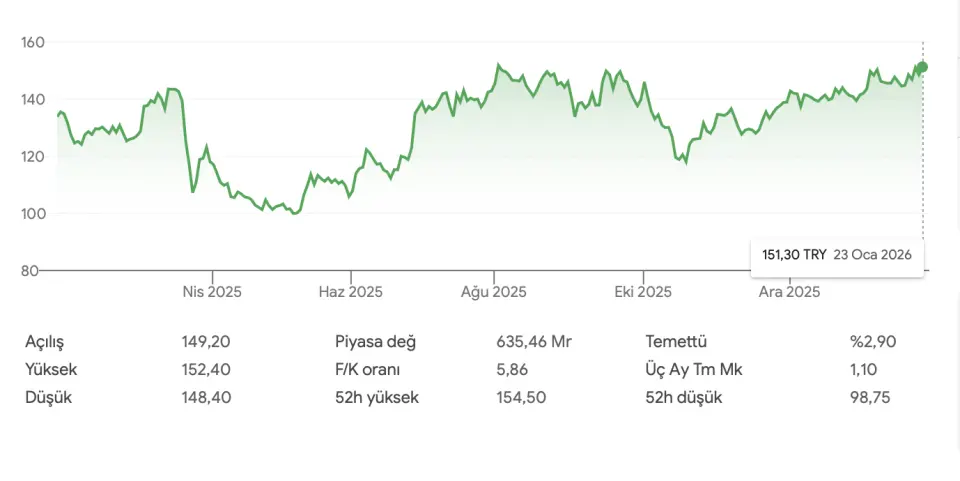The height and width of the screenshot is (481, 960).
Task: Click the F/K oranı label
Action: coord(367,370)
